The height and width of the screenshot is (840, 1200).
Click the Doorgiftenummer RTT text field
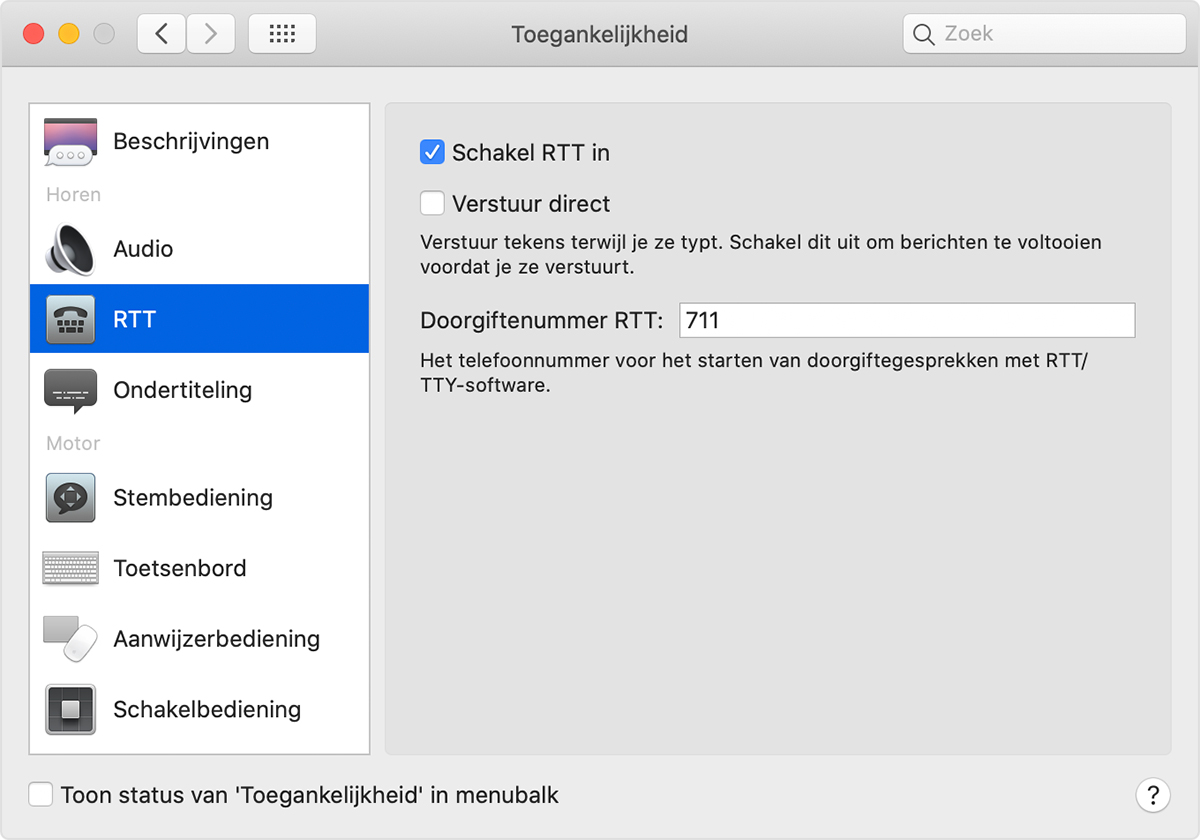906,321
